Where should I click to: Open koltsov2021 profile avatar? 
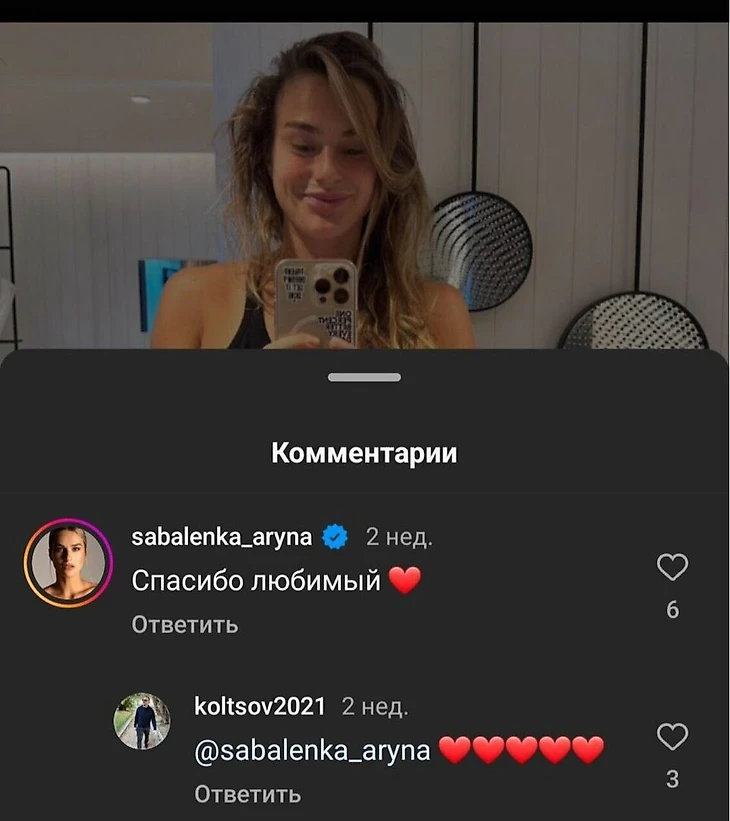point(142,721)
